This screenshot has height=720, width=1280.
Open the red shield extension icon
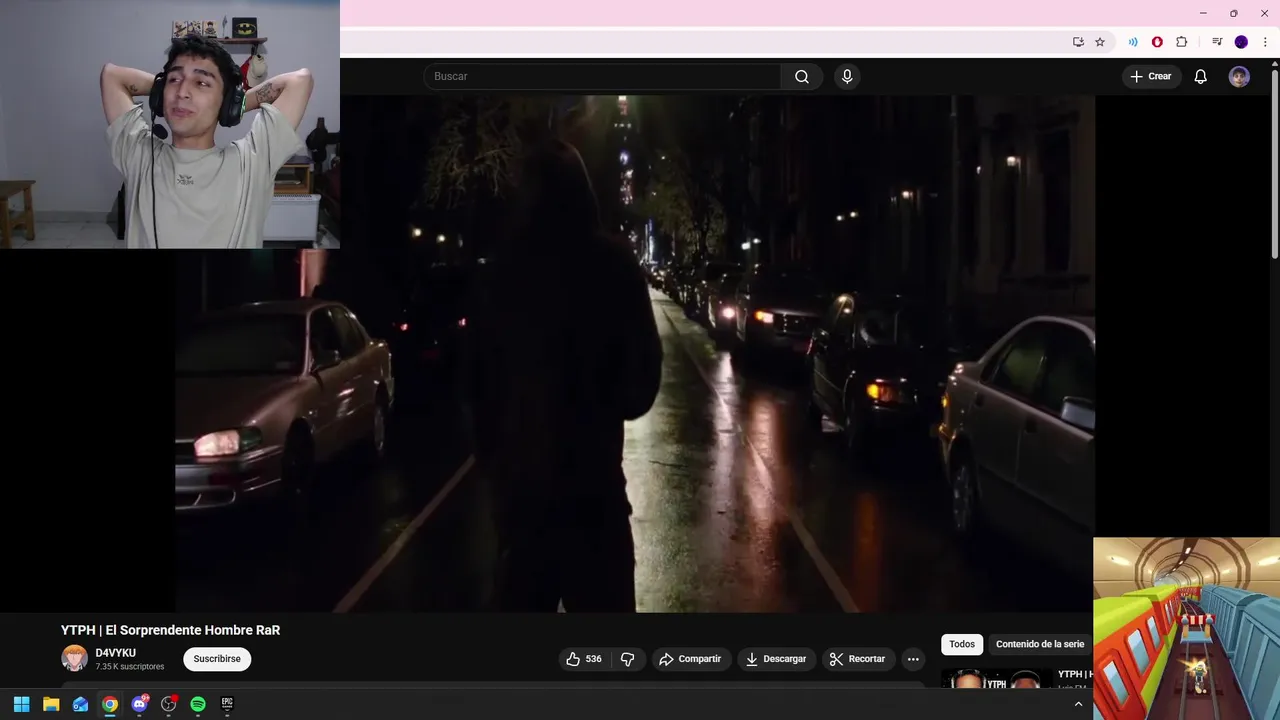(1157, 42)
